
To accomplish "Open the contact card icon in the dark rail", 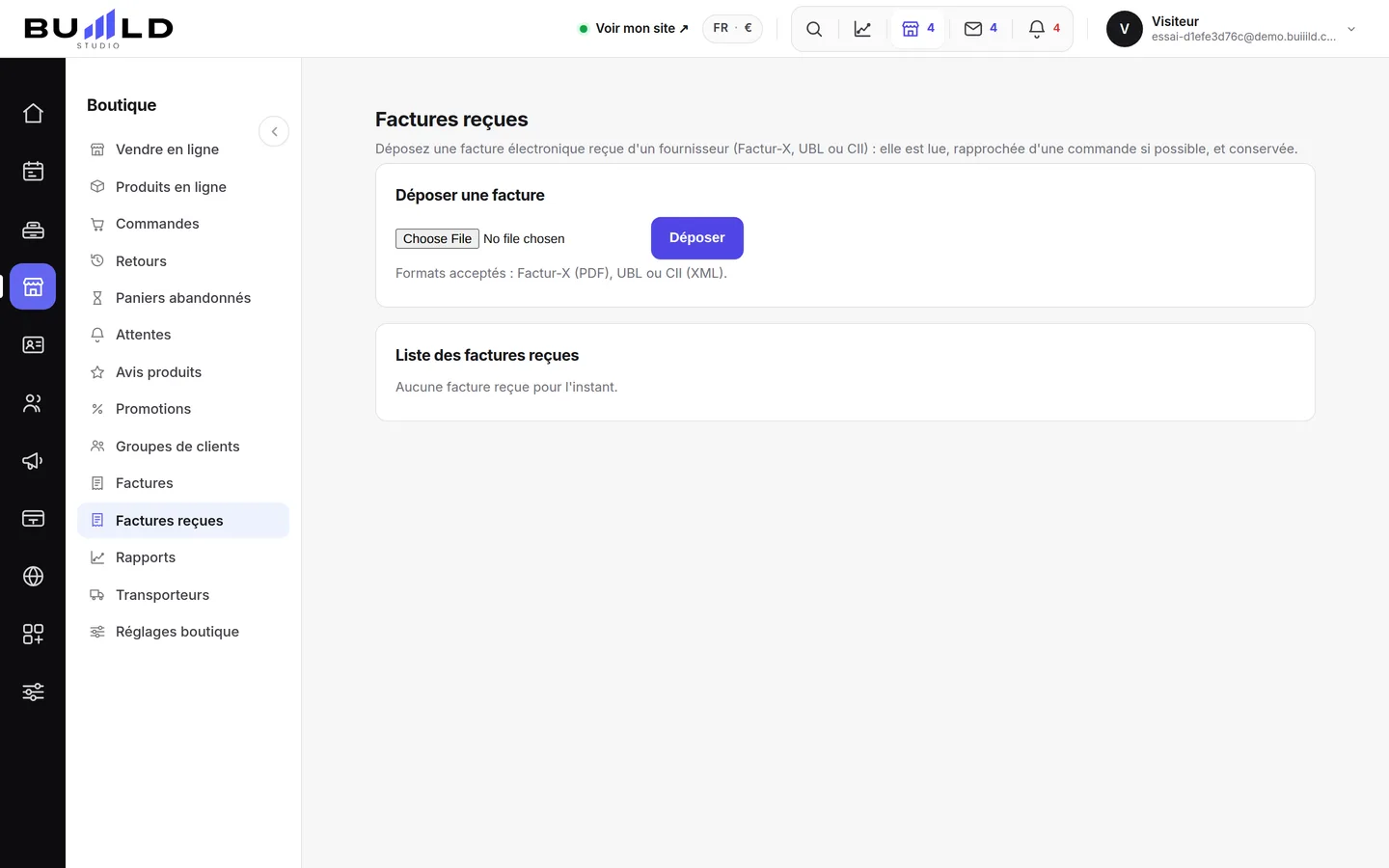I will pos(33,344).
